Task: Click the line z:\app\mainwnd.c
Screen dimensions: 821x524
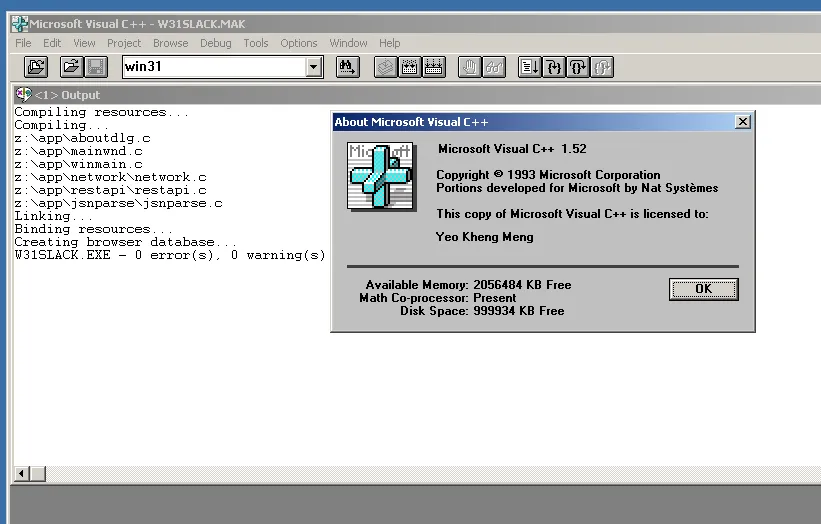Action: [78, 151]
